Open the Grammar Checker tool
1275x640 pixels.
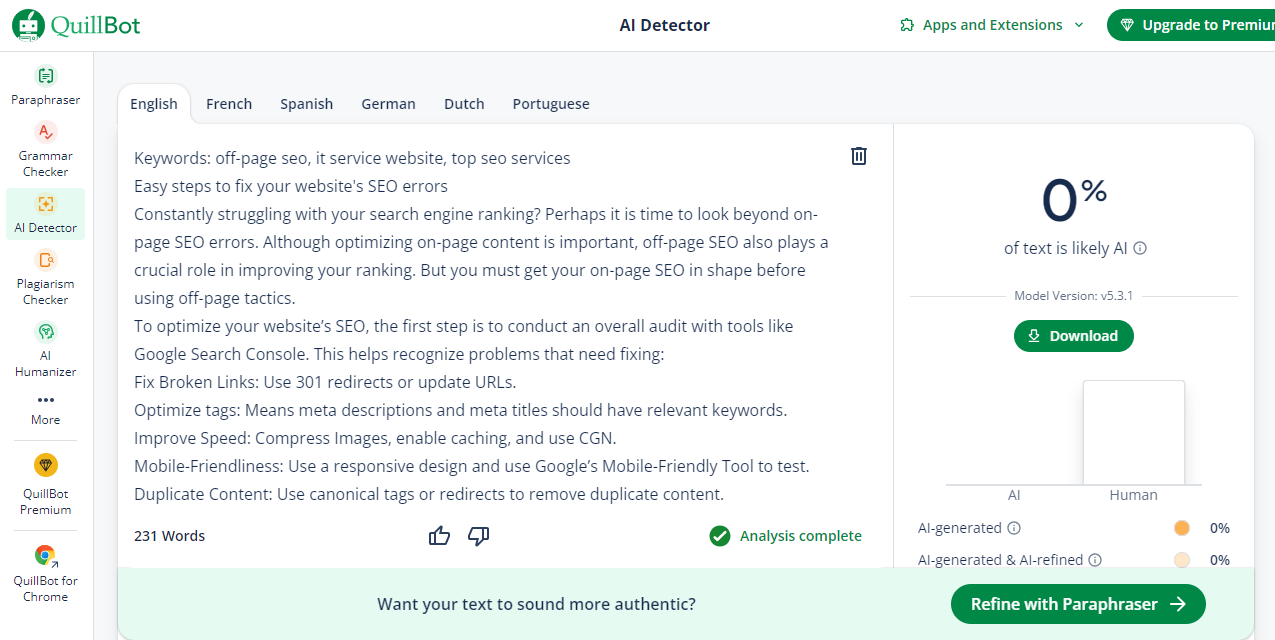46,149
